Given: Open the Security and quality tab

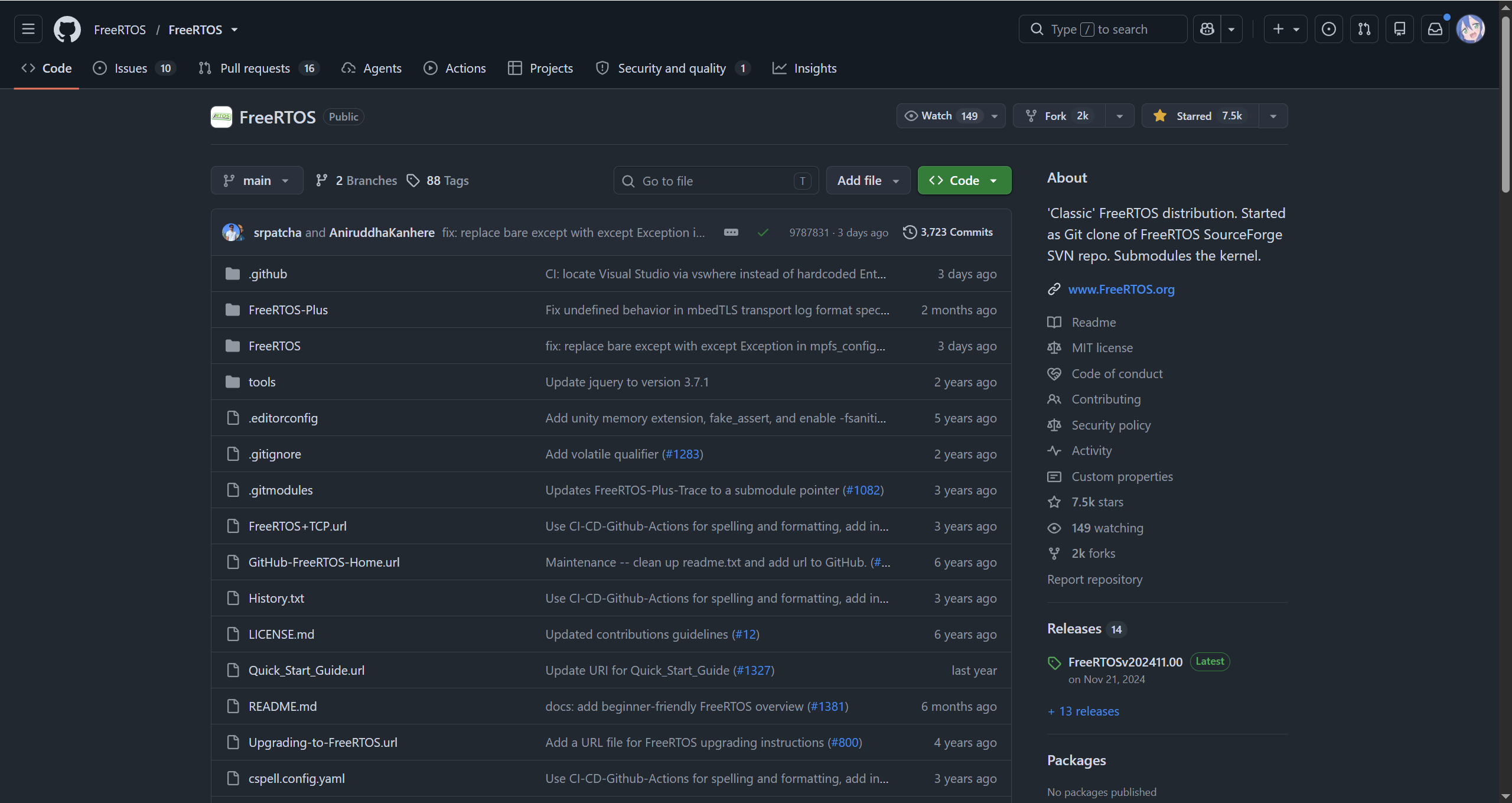Looking at the screenshot, I should coord(673,68).
